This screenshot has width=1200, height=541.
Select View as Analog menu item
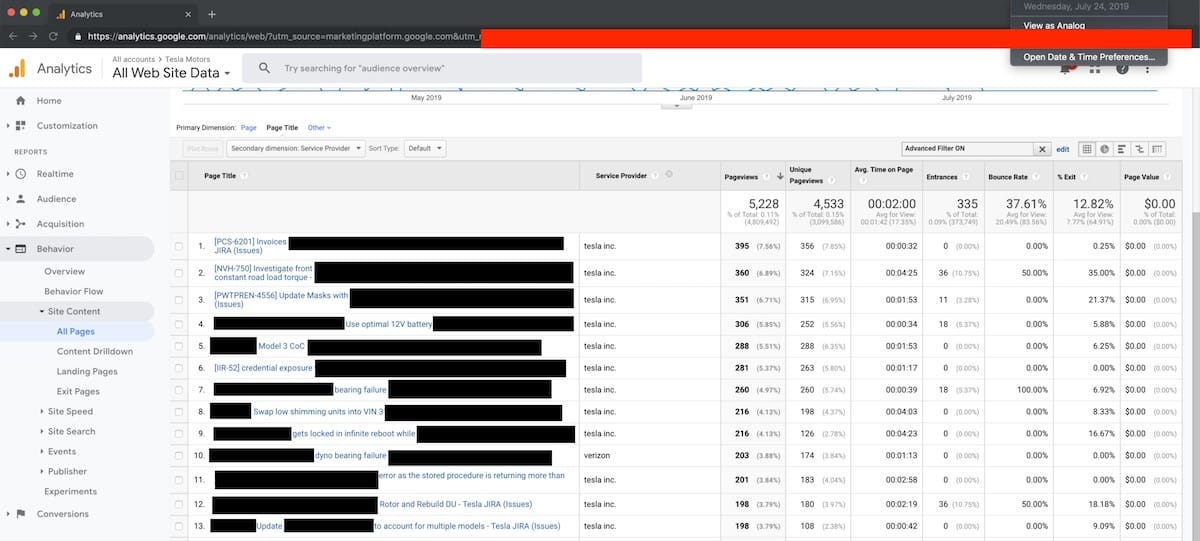pyautogui.click(x=1054, y=25)
